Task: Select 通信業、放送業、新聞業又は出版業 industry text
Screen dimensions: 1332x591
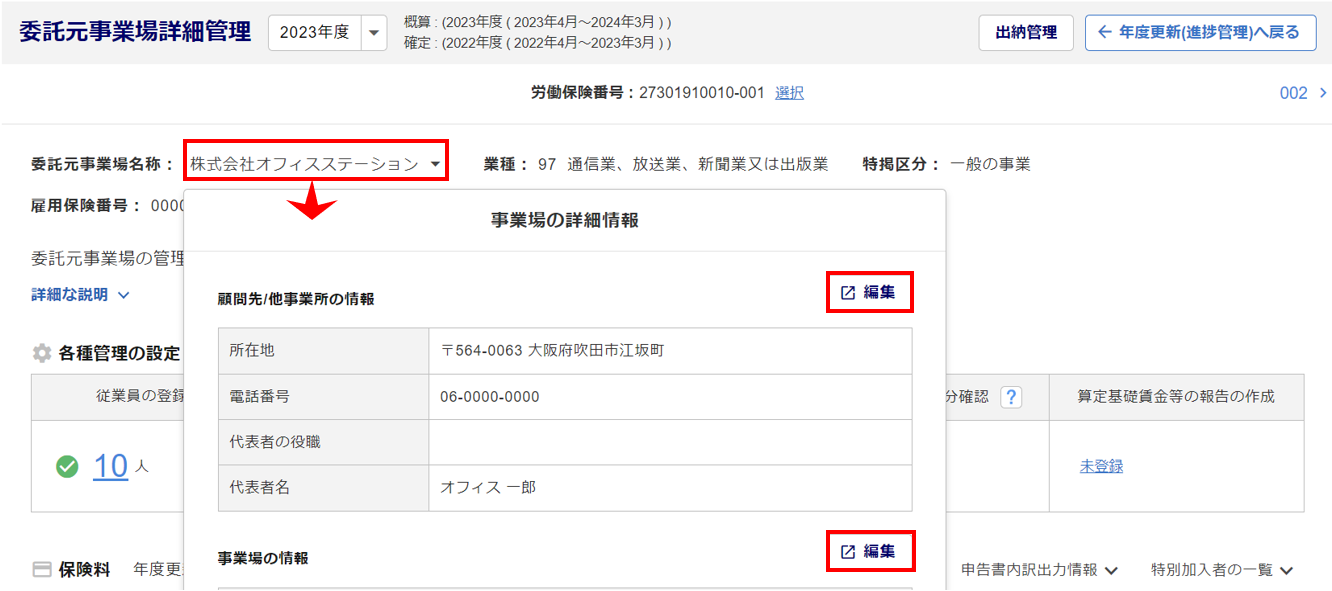Action: coord(697,164)
